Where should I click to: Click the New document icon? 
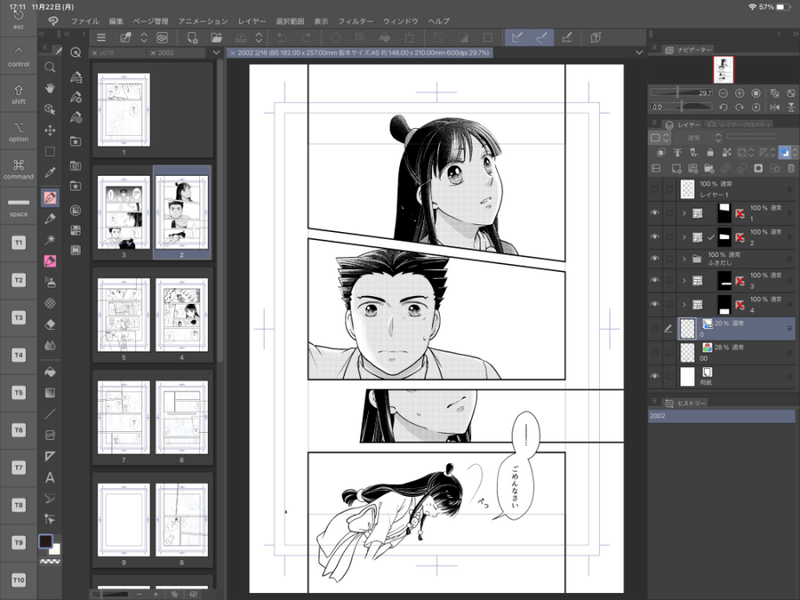click(192, 37)
